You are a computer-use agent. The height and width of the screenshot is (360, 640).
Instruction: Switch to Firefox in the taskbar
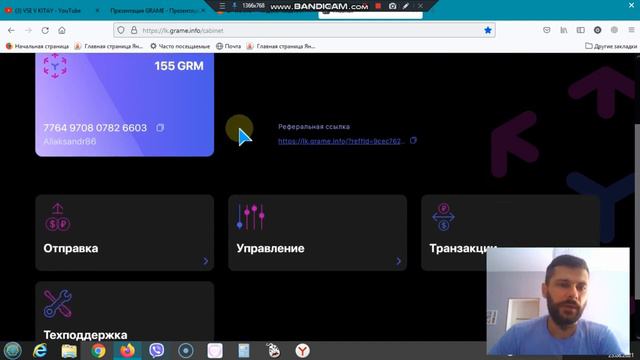[x=127, y=351]
